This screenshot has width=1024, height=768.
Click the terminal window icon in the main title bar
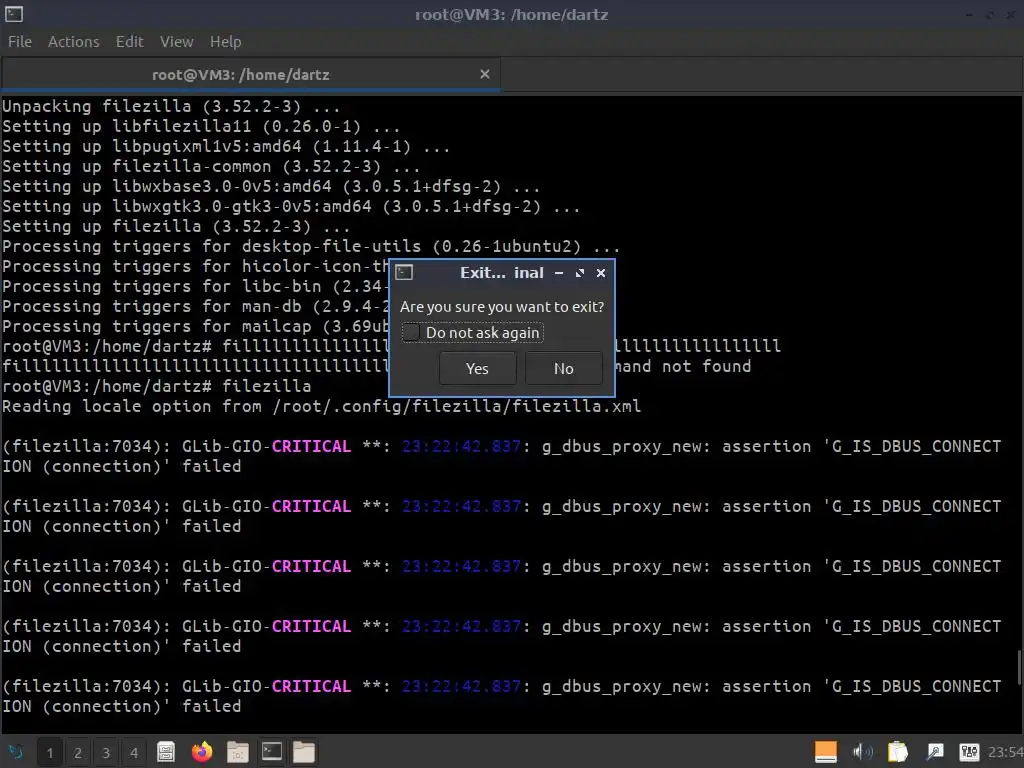click(x=14, y=14)
